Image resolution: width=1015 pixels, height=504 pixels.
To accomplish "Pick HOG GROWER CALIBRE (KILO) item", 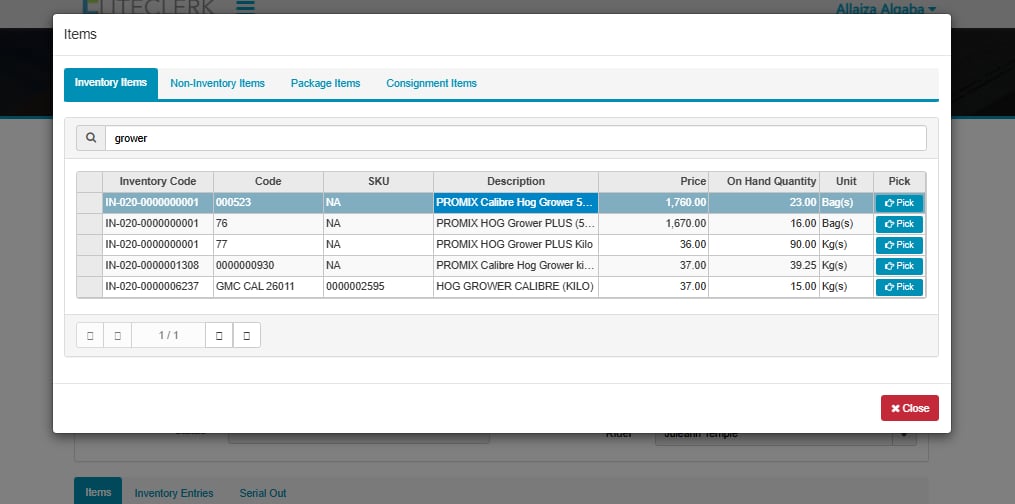I will click(899, 287).
